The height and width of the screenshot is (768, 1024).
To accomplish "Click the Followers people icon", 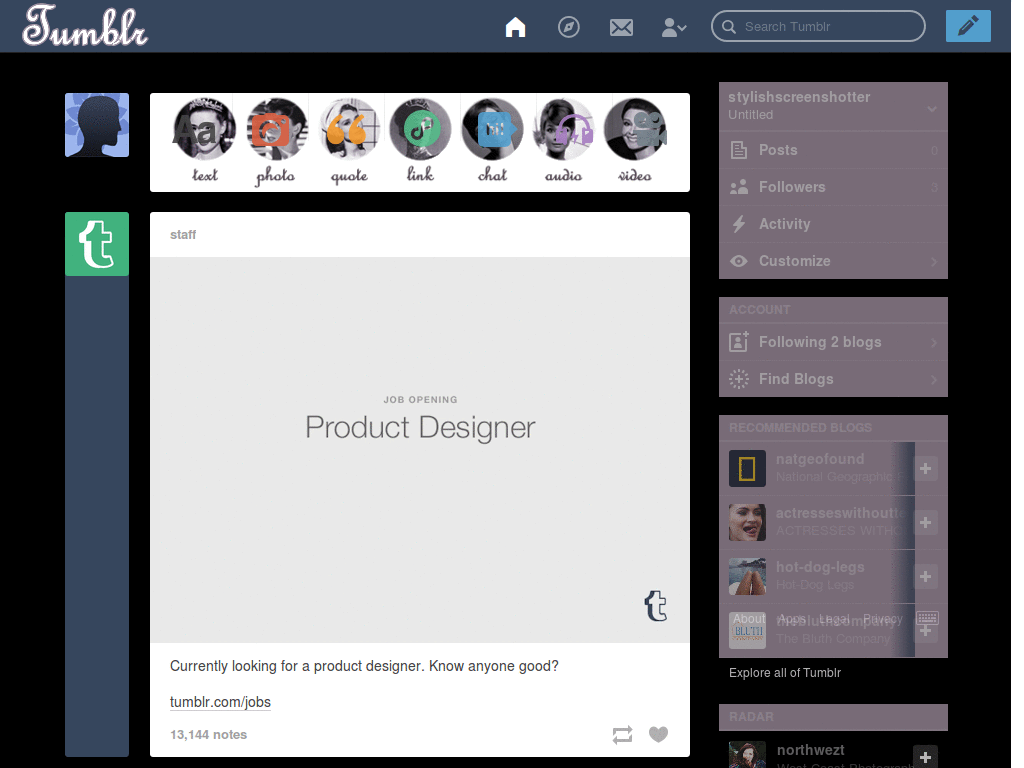I will coord(739,187).
